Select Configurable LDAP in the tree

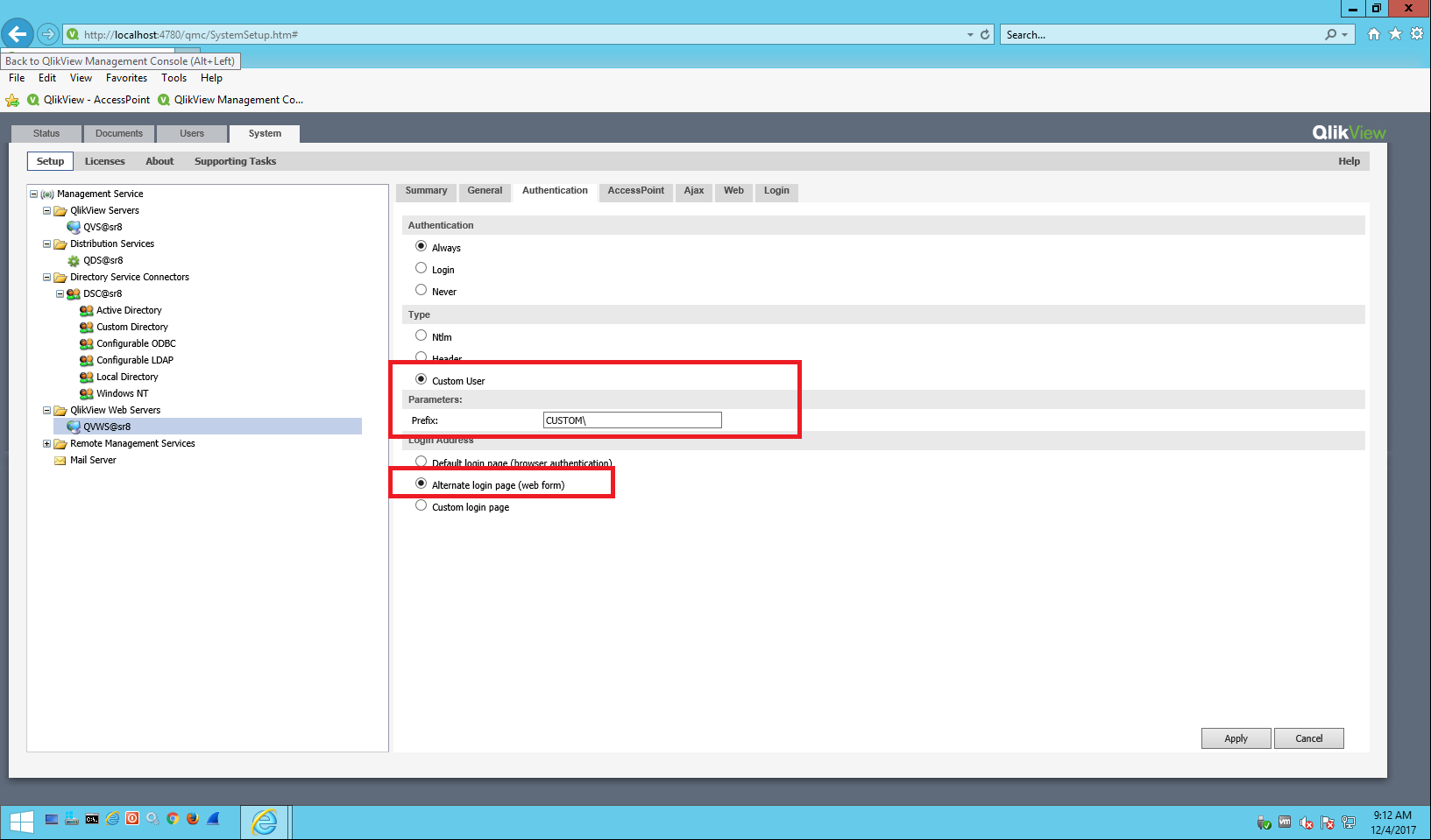click(x=135, y=360)
